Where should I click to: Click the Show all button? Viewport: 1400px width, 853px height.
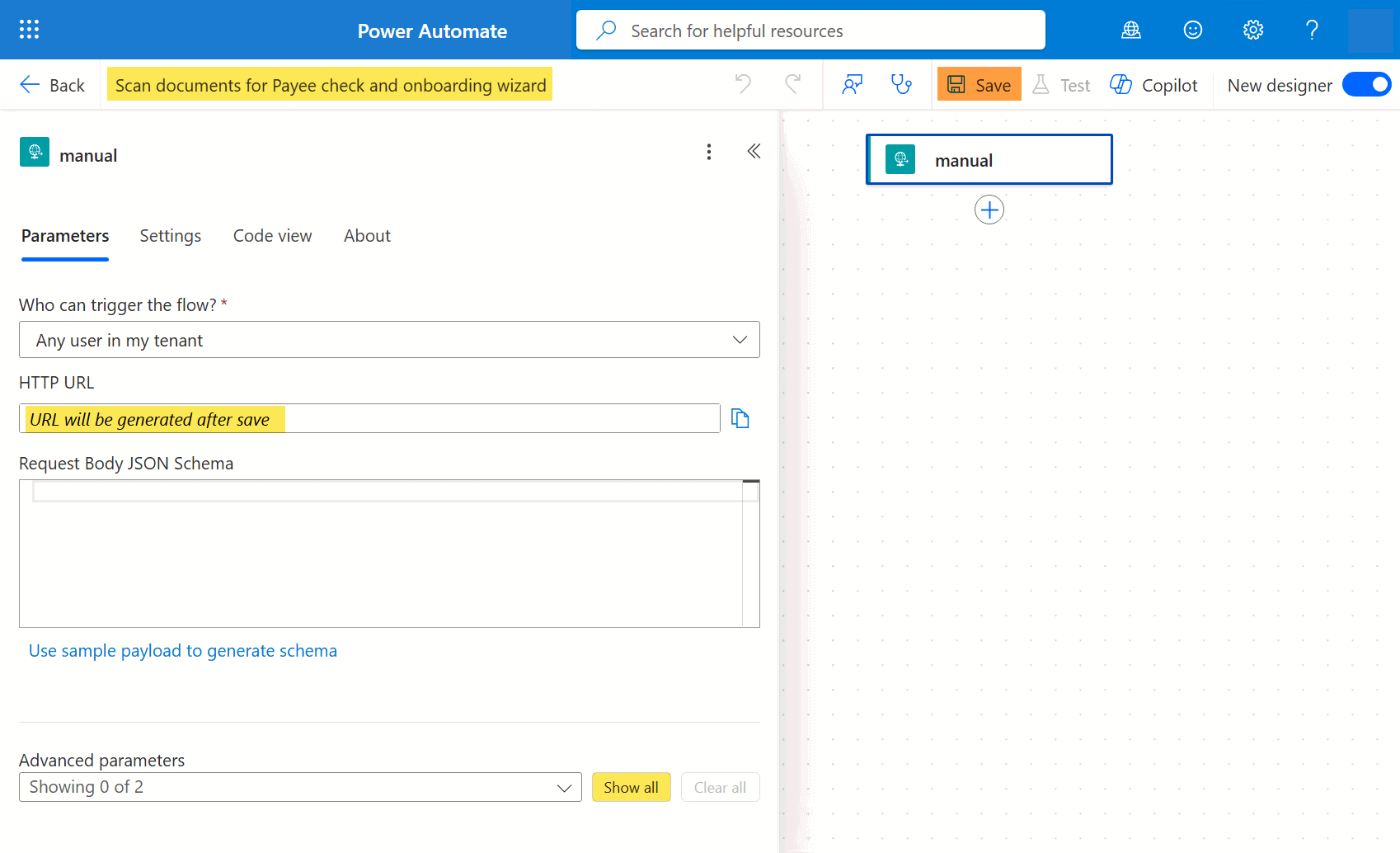(632, 787)
